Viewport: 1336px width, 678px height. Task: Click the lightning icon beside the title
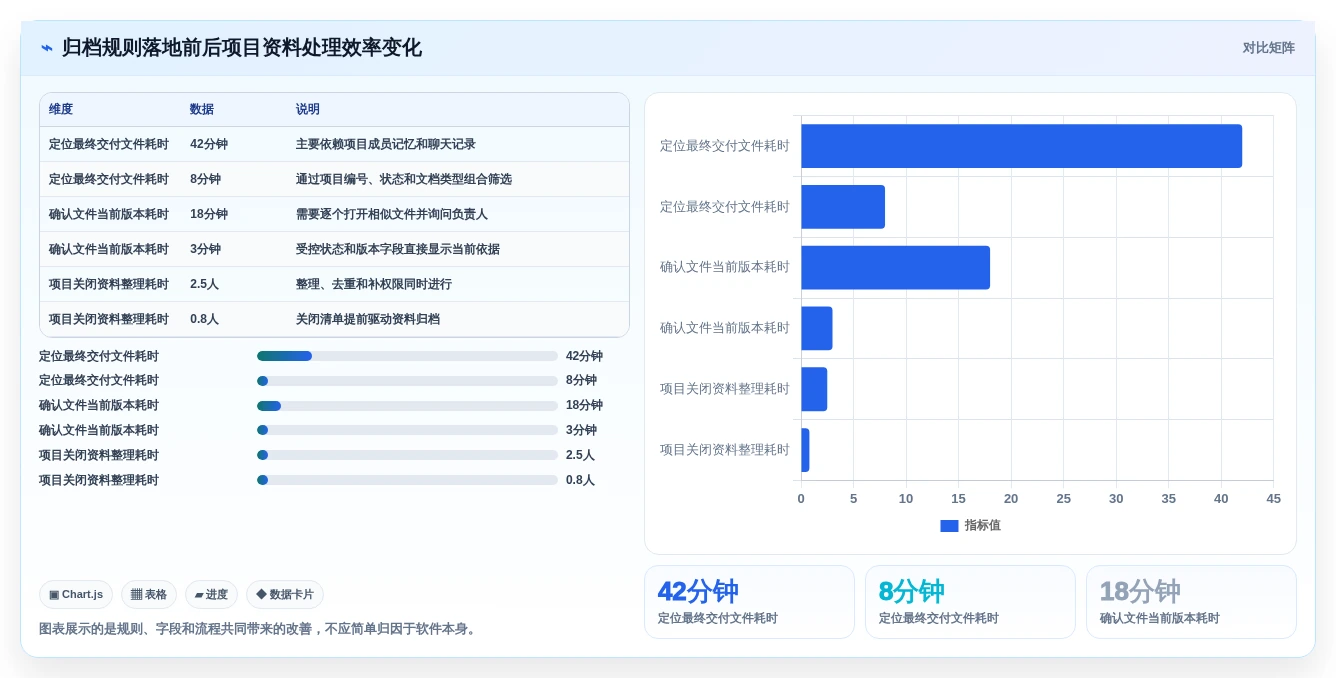[x=47, y=48]
